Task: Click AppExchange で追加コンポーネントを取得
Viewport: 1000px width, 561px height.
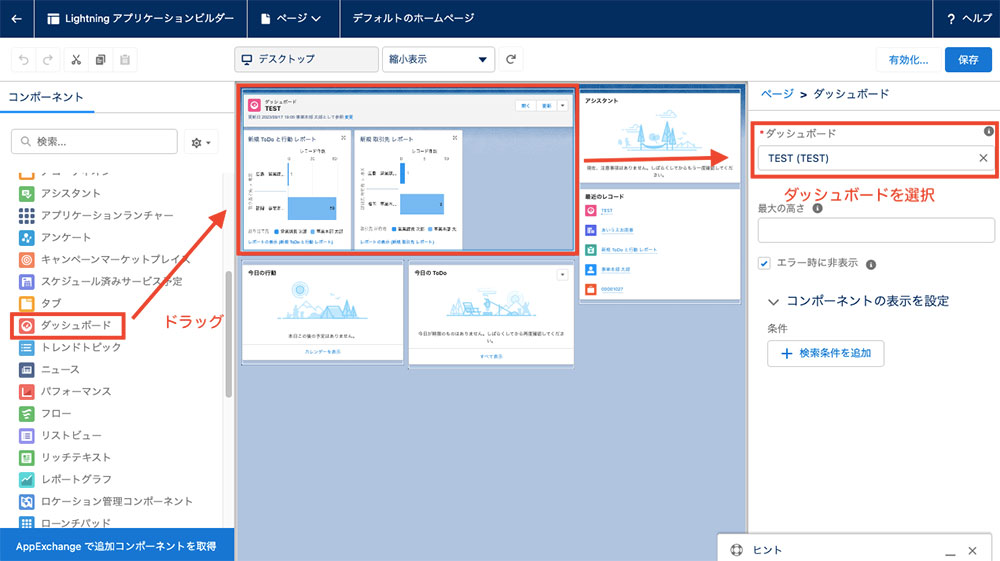Action: [117, 546]
